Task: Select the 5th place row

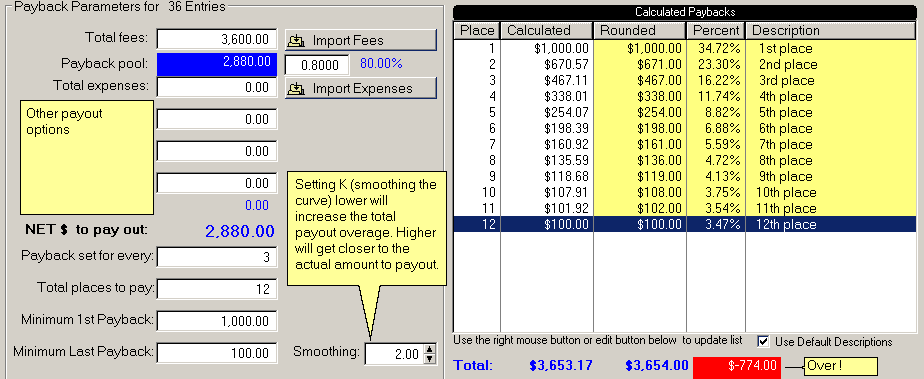Action: point(685,112)
